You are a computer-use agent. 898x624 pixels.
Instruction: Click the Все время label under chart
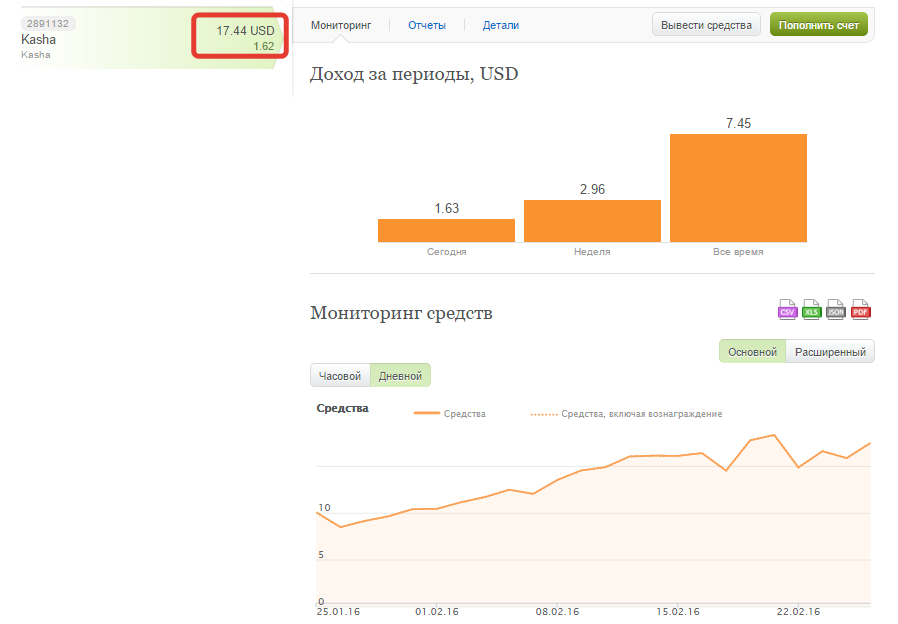(738, 251)
